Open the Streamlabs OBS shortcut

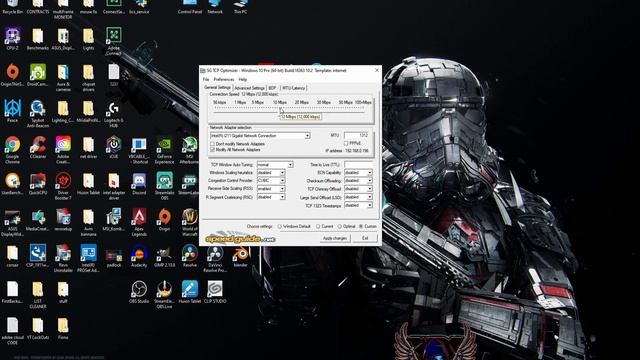click(x=164, y=186)
